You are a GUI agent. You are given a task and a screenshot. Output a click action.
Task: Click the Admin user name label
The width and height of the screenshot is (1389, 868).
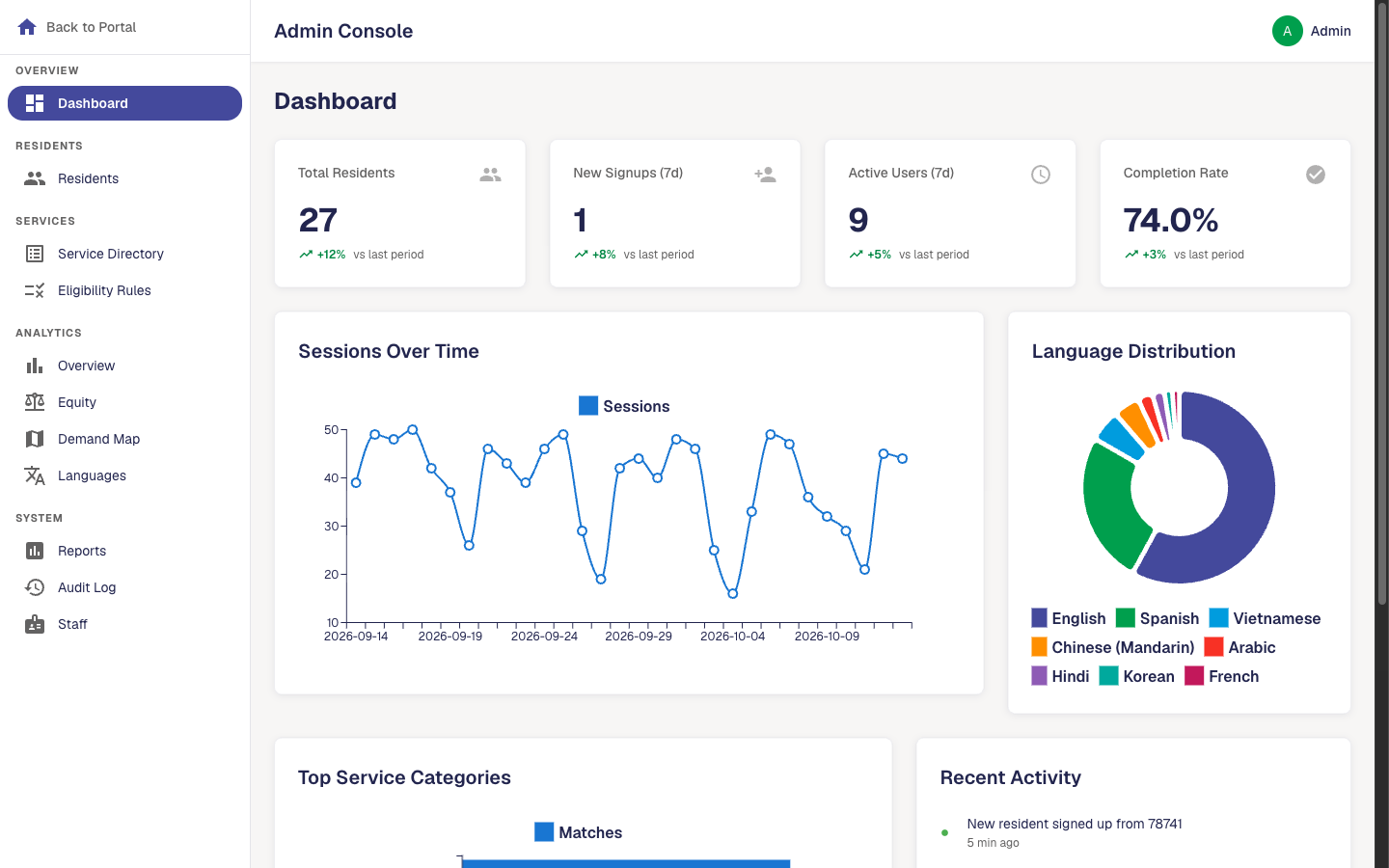[1330, 31]
